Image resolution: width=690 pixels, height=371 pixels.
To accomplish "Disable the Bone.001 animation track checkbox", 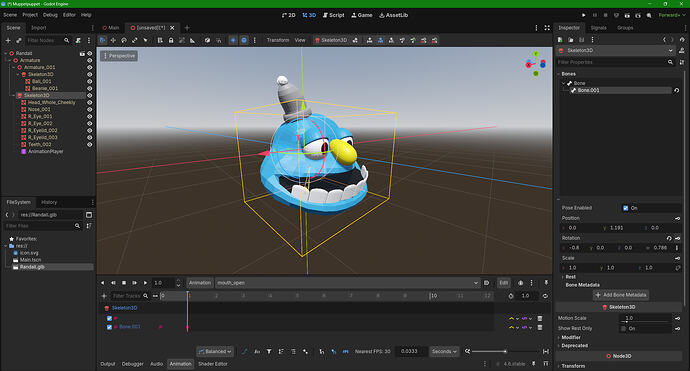I will click(109, 327).
